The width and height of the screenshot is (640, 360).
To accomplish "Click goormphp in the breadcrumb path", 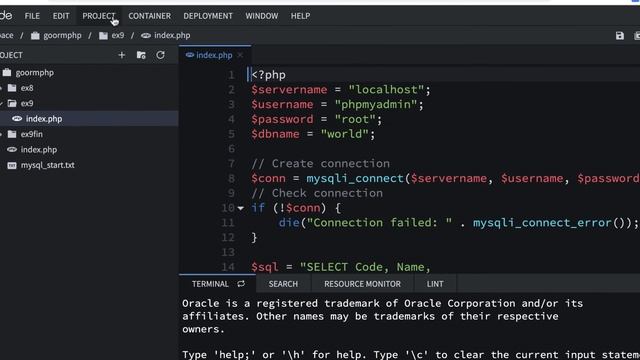I will 57,36.
